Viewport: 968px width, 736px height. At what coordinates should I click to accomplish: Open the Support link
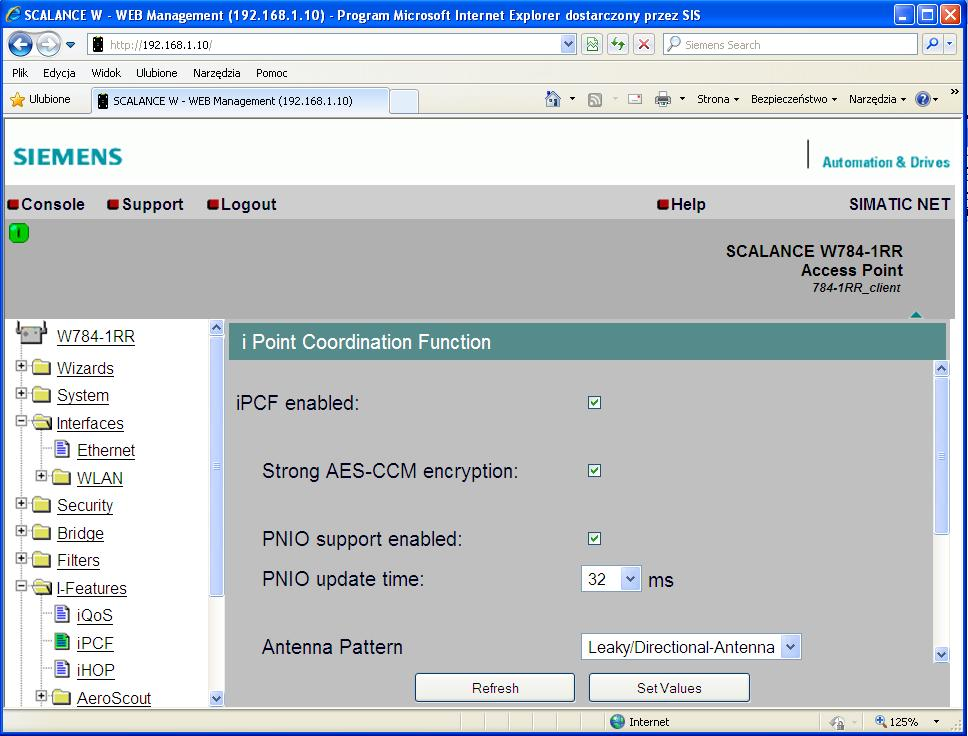(x=146, y=204)
